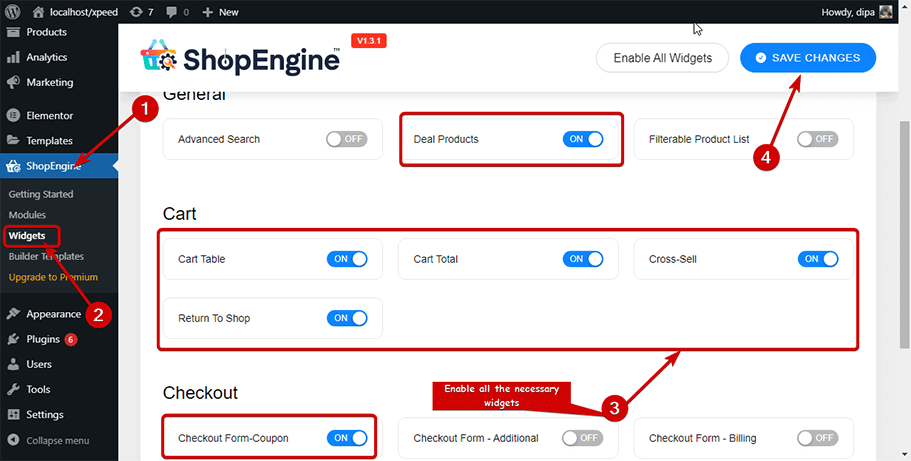Open Getting Started submenu item
This screenshot has height=461, width=911.
click(x=41, y=194)
